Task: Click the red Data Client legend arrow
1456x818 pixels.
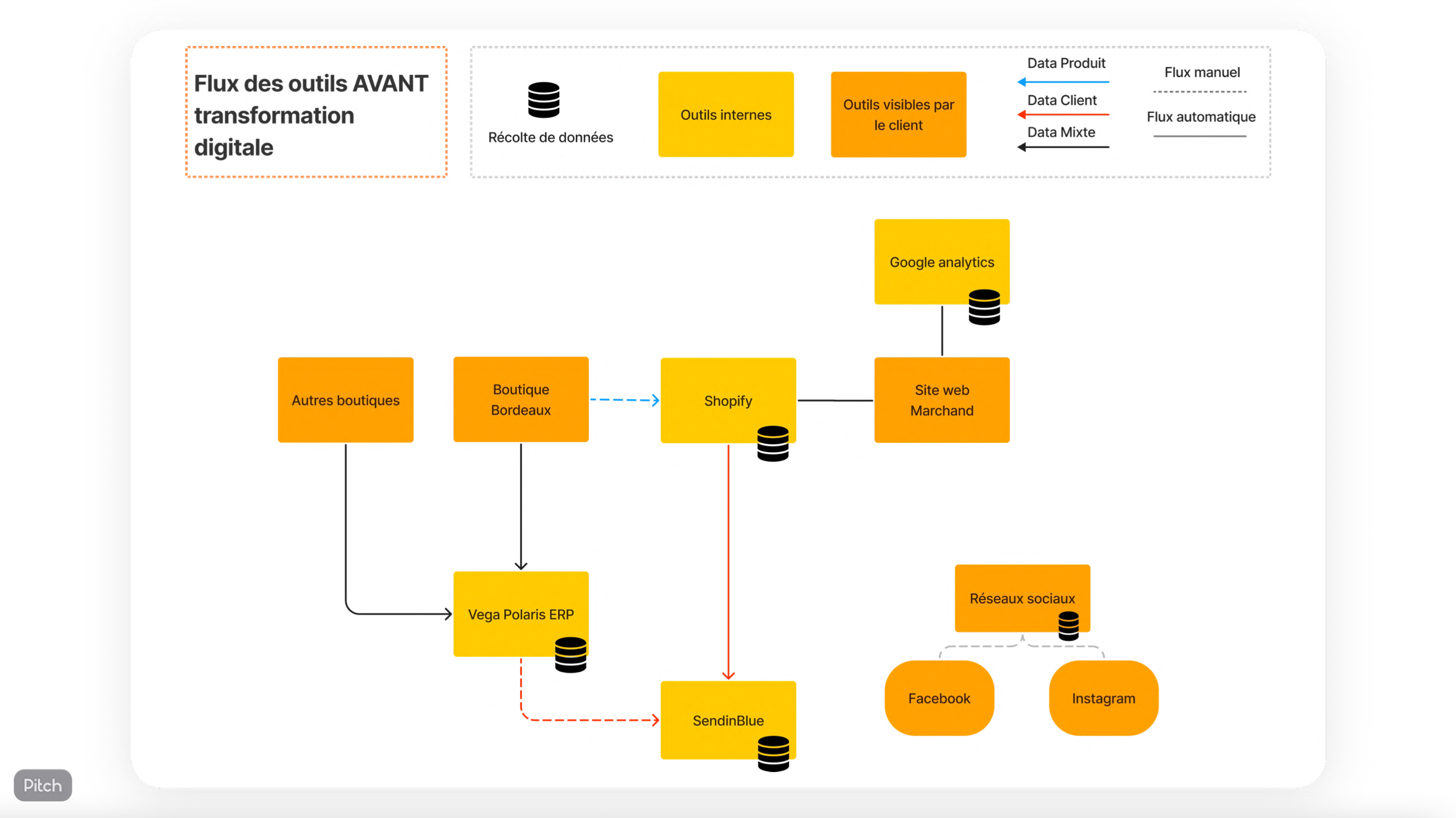Action: point(1062,115)
